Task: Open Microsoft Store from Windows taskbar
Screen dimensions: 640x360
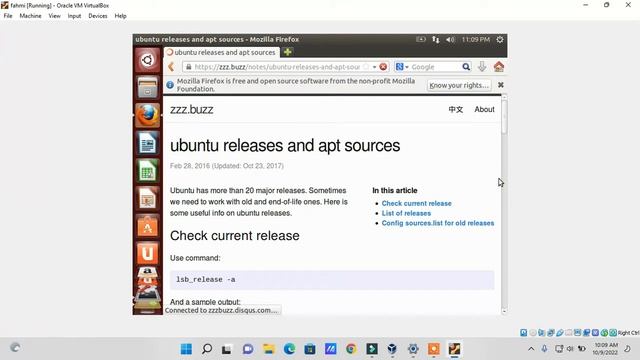Action: [x=310, y=349]
